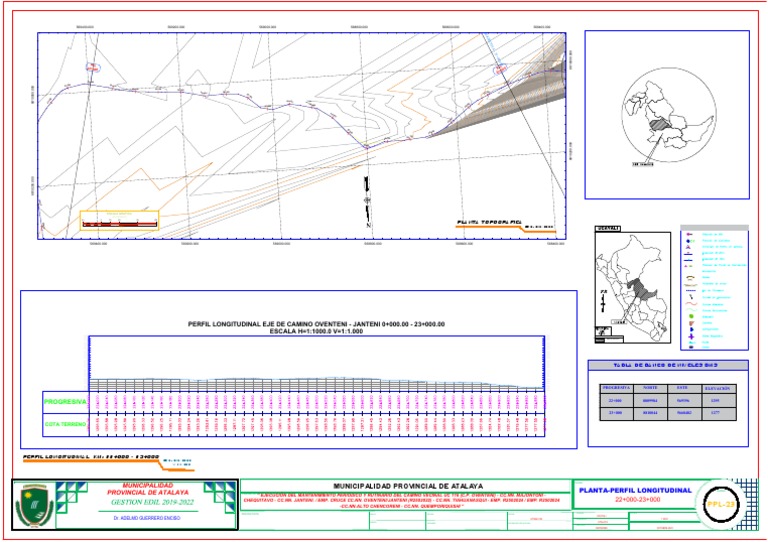768x542 pixels.
Task: Click 'Dr. ADELMO GUERRERO ENCISO' name
Action: point(147,518)
